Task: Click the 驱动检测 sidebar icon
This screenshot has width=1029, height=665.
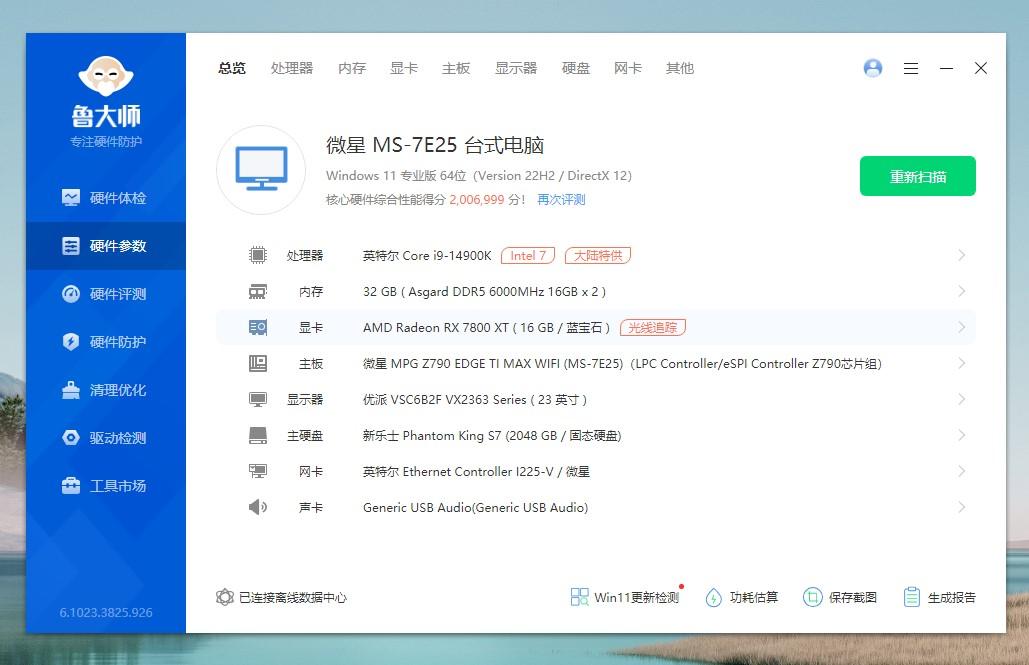Action: click(x=71, y=438)
